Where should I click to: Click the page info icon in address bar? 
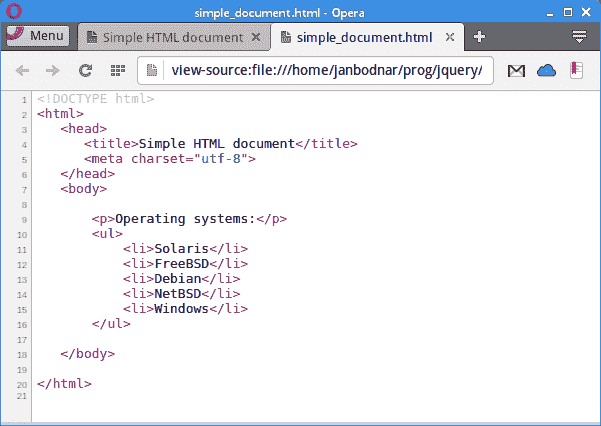[x=152, y=70]
